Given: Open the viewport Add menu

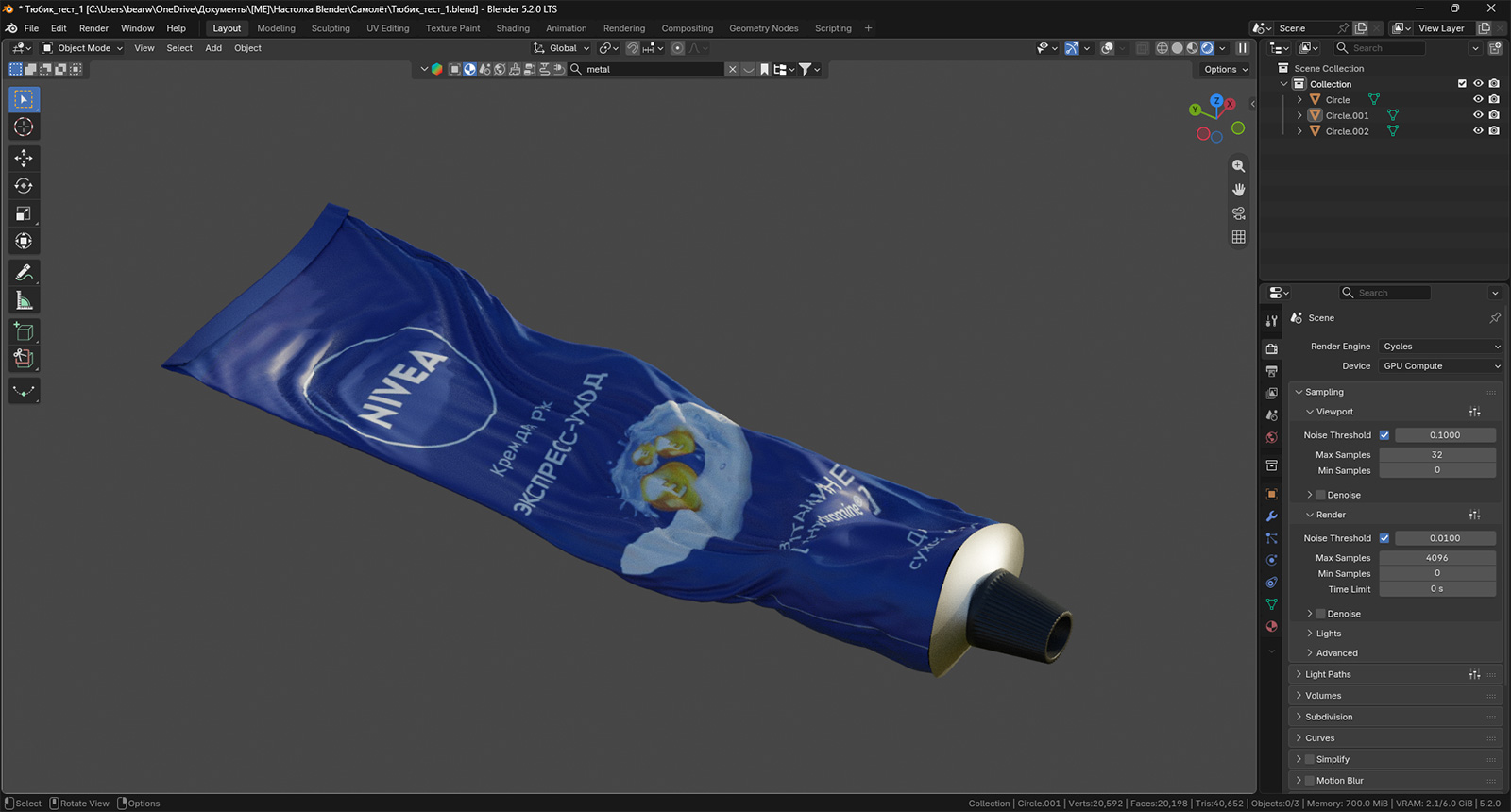Looking at the screenshot, I should [213, 48].
